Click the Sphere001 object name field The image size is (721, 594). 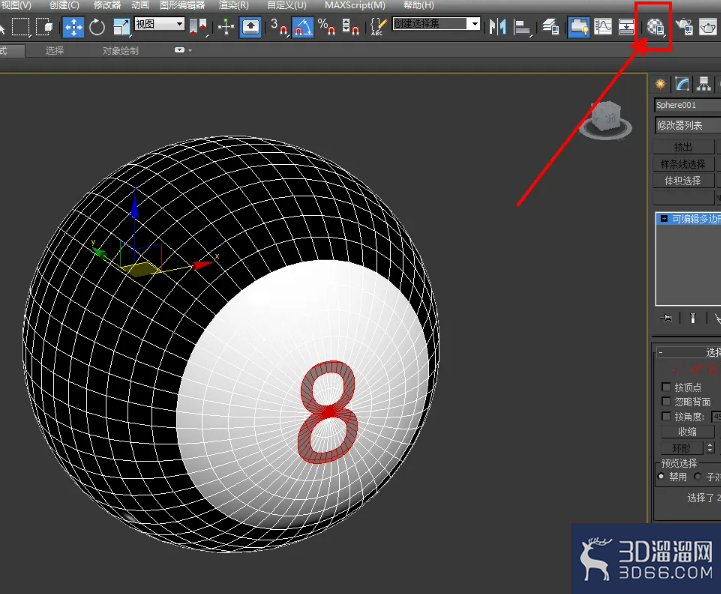click(x=688, y=105)
